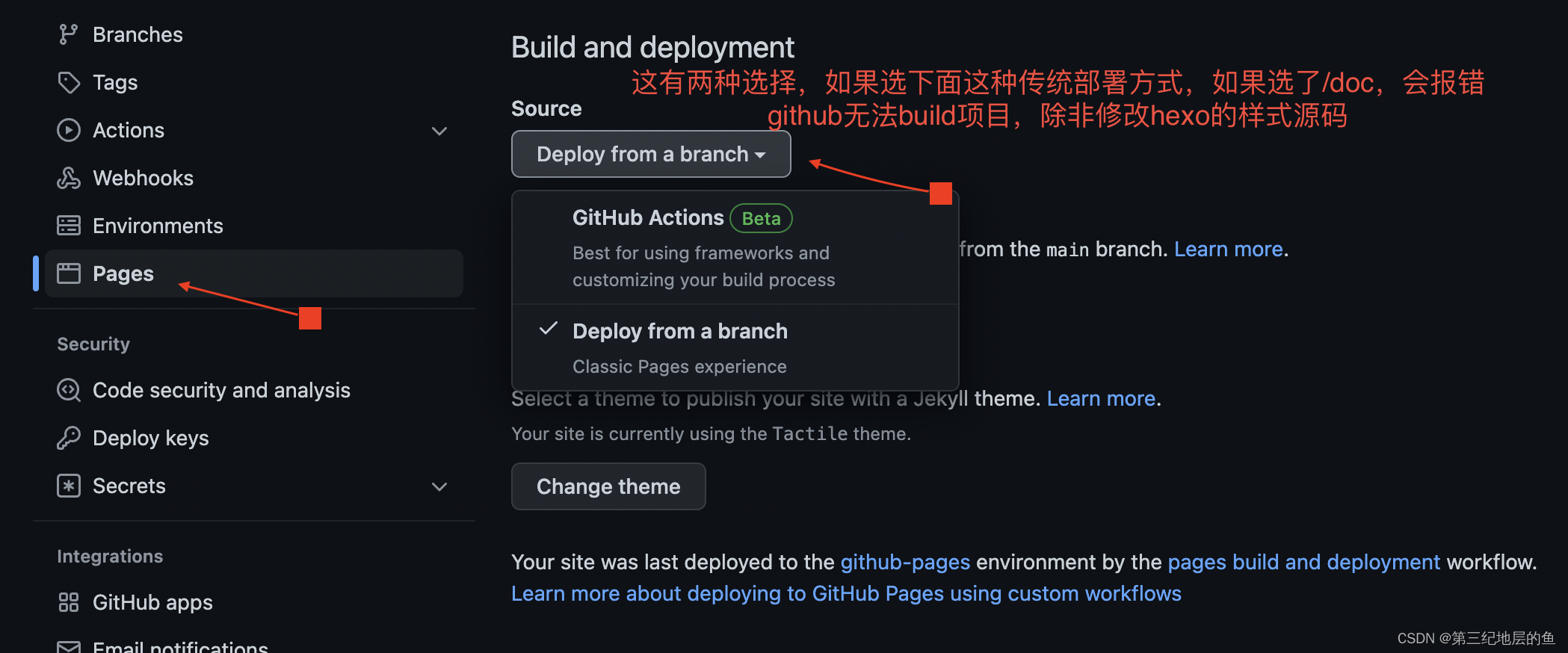Select the Environments sidebar icon
The width and height of the screenshot is (1568, 653).
pyautogui.click(x=69, y=225)
